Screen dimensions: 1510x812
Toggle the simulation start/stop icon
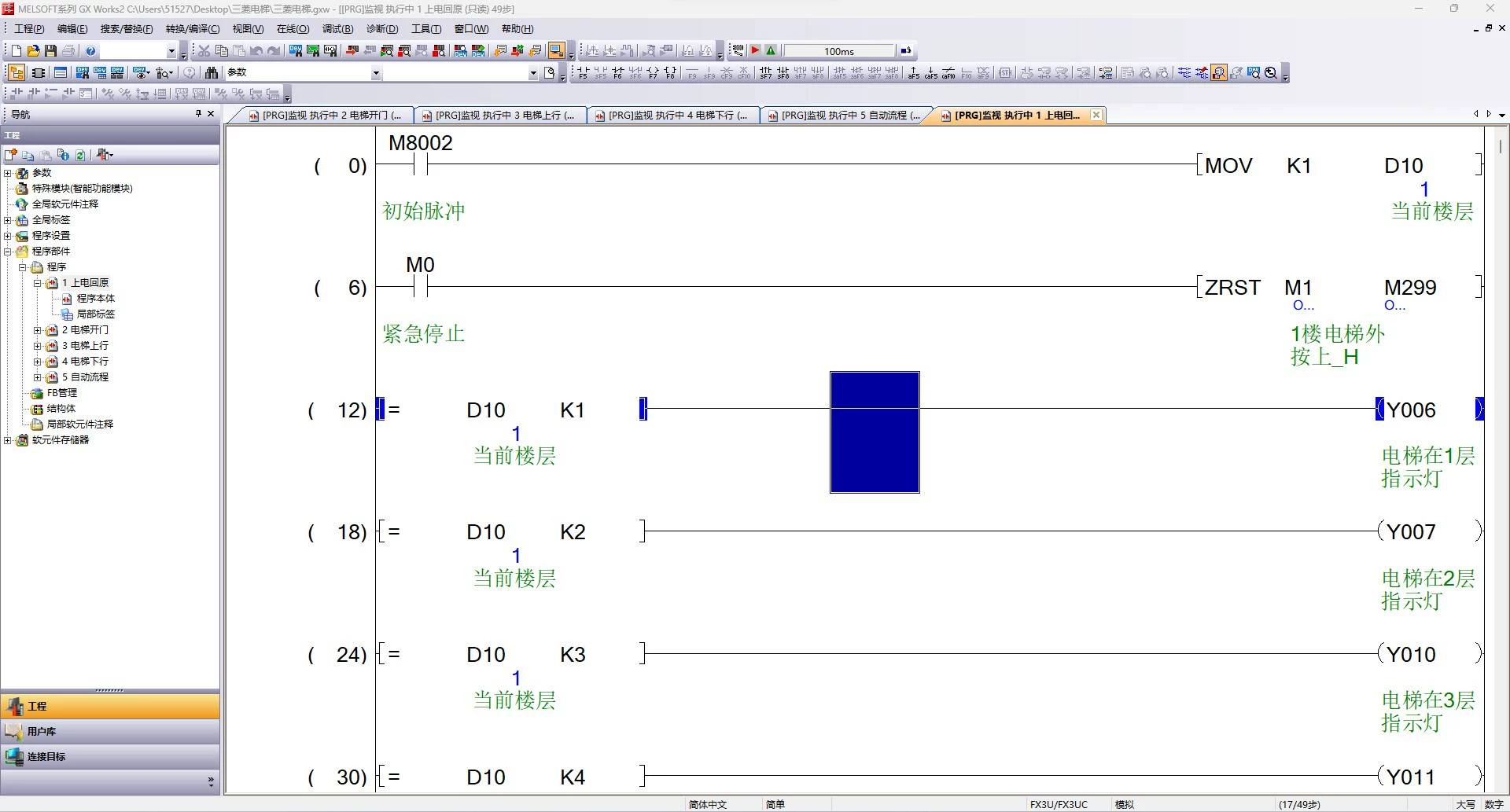tap(557, 51)
